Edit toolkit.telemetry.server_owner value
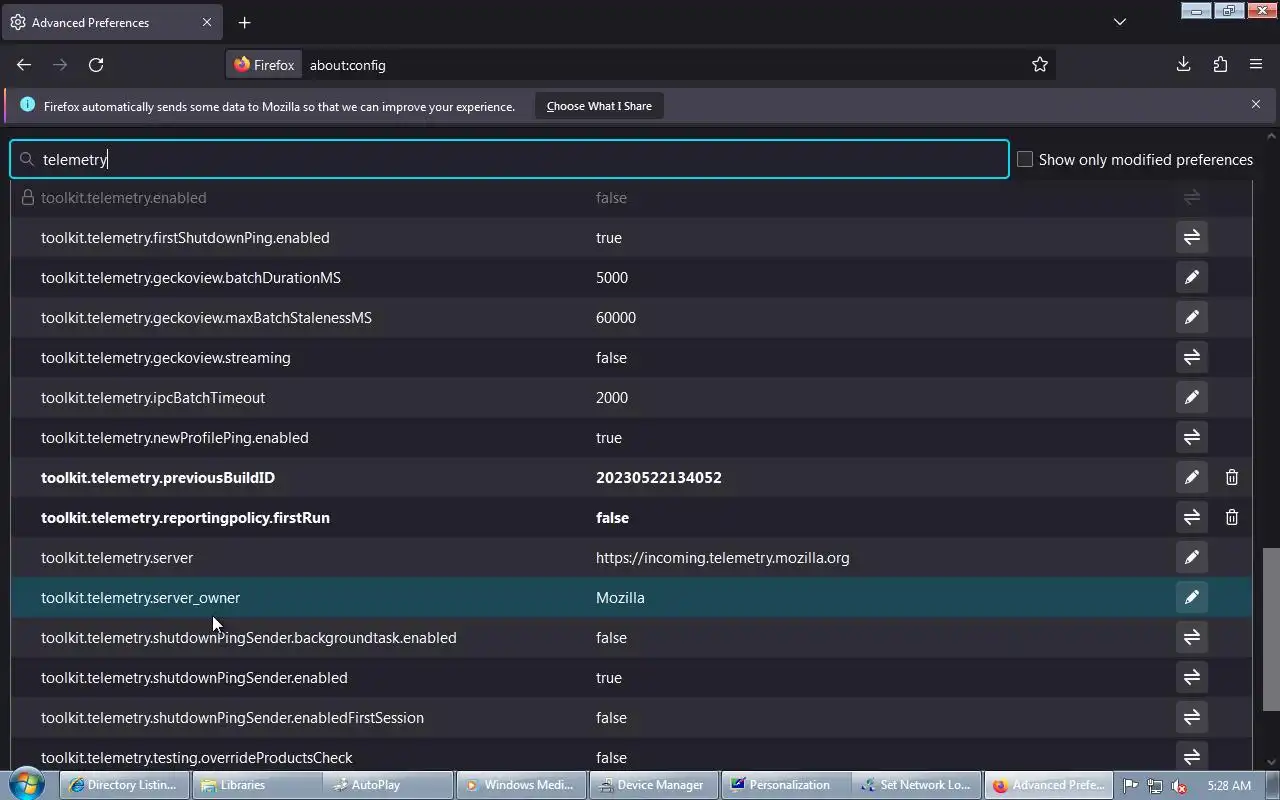 [x=1191, y=597]
